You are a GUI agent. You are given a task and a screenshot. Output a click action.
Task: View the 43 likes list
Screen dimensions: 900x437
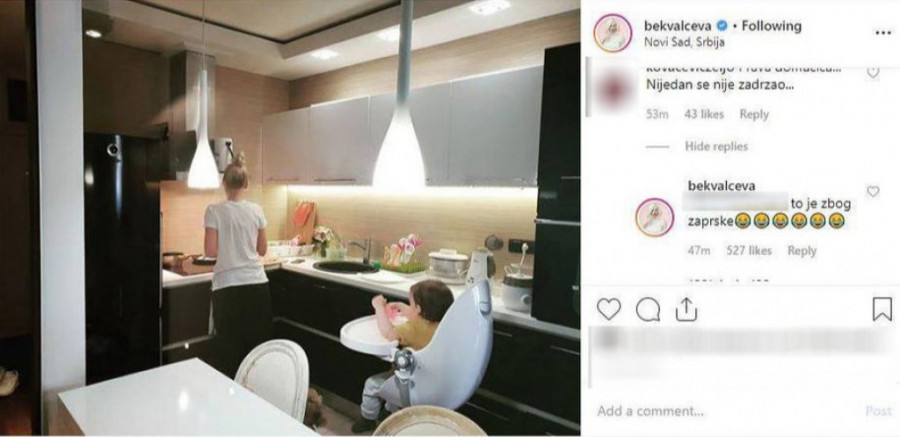(704, 114)
